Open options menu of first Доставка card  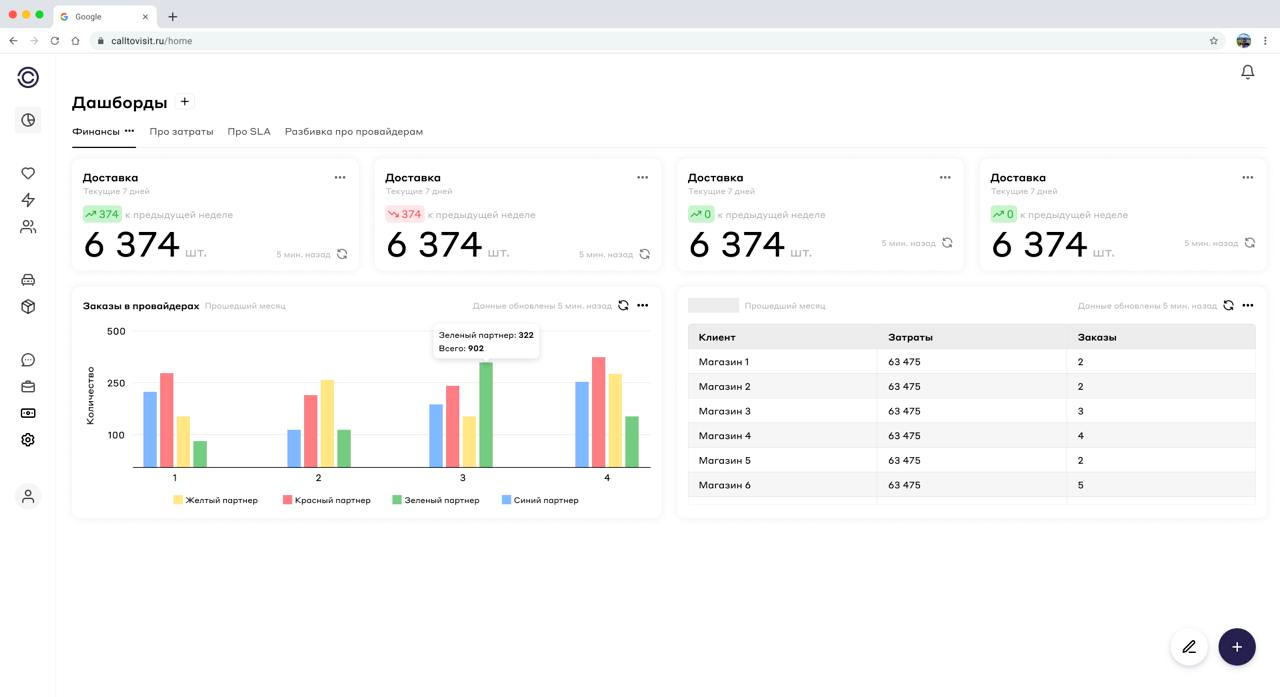340,177
